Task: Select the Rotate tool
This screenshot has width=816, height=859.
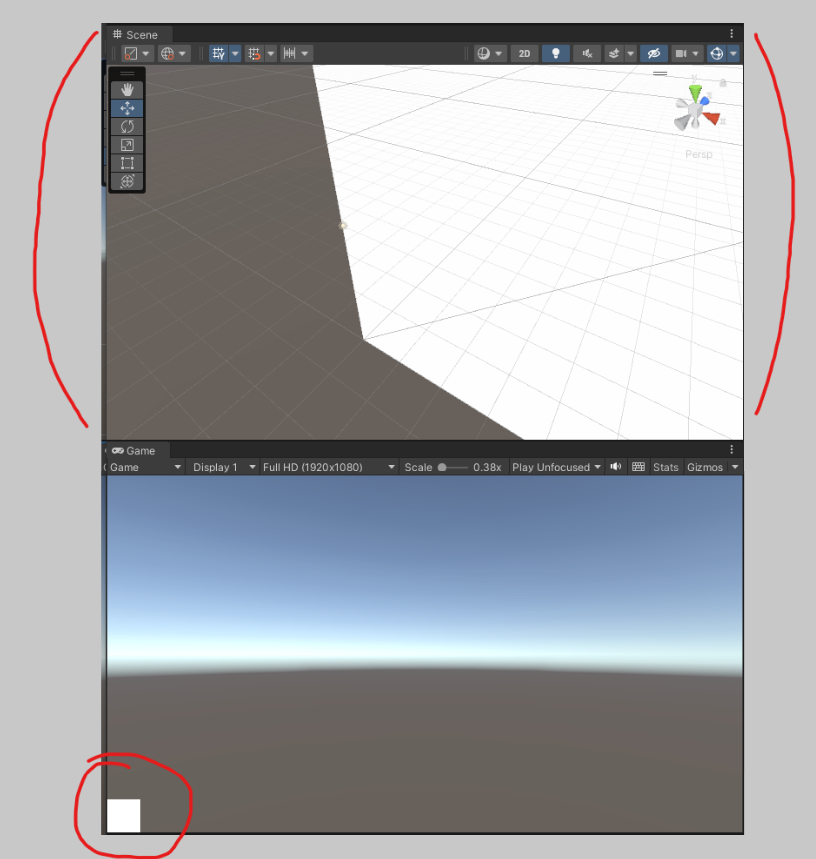Action: tap(127, 127)
